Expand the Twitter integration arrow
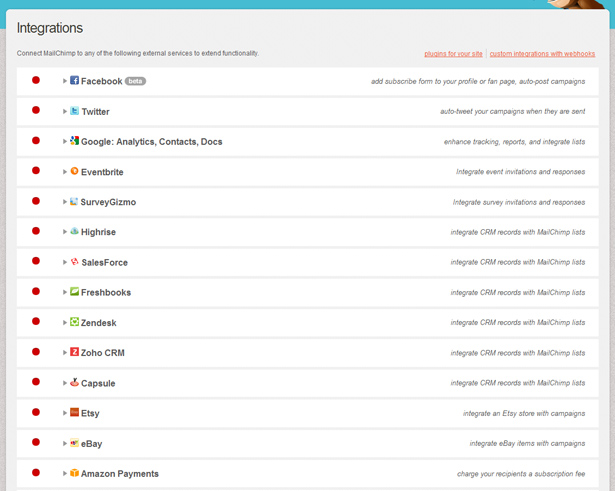Viewport: 615px width, 491px height. coord(65,111)
